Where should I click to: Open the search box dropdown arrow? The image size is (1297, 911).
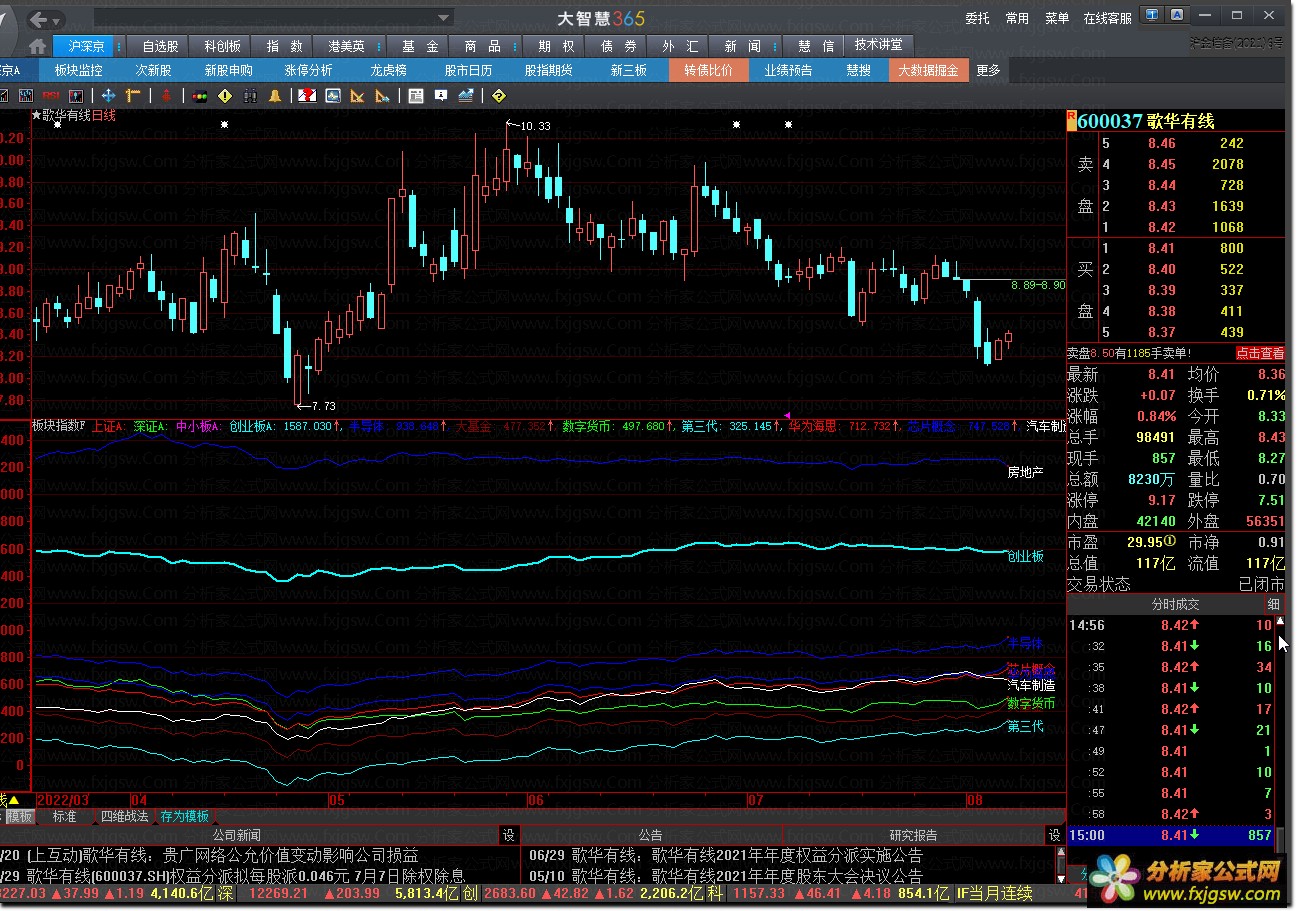click(445, 18)
